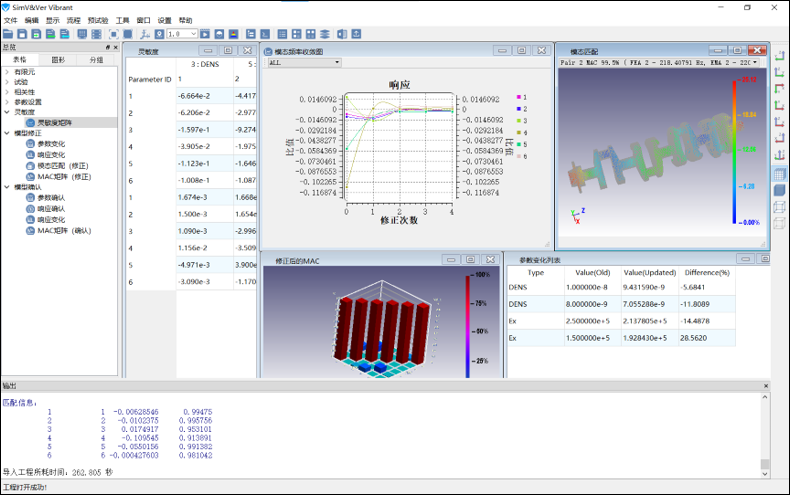The height and width of the screenshot is (495, 790).
Task: Open the Pair 2 MAC mode pair dropdown
Action: pyautogui.click(x=659, y=63)
